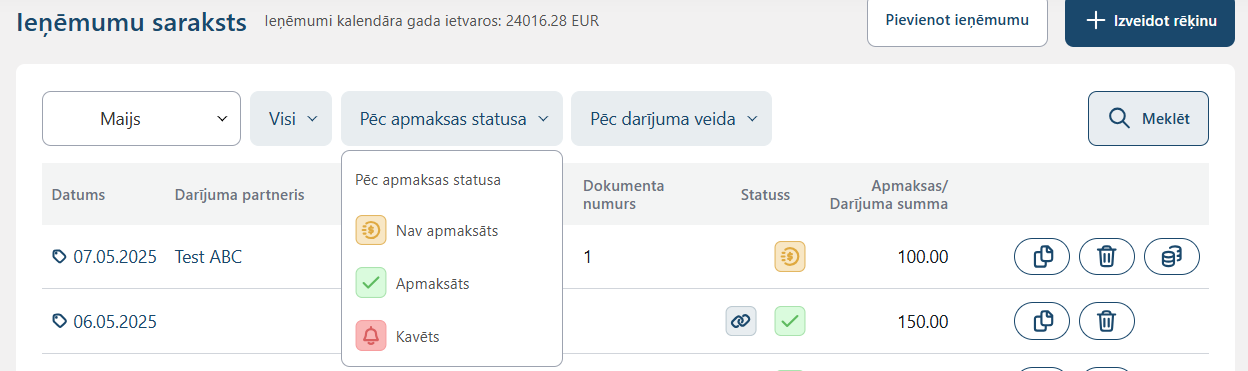Delete the Test ABC income entry
Viewport: 1248px width, 371px height.
click(1107, 257)
